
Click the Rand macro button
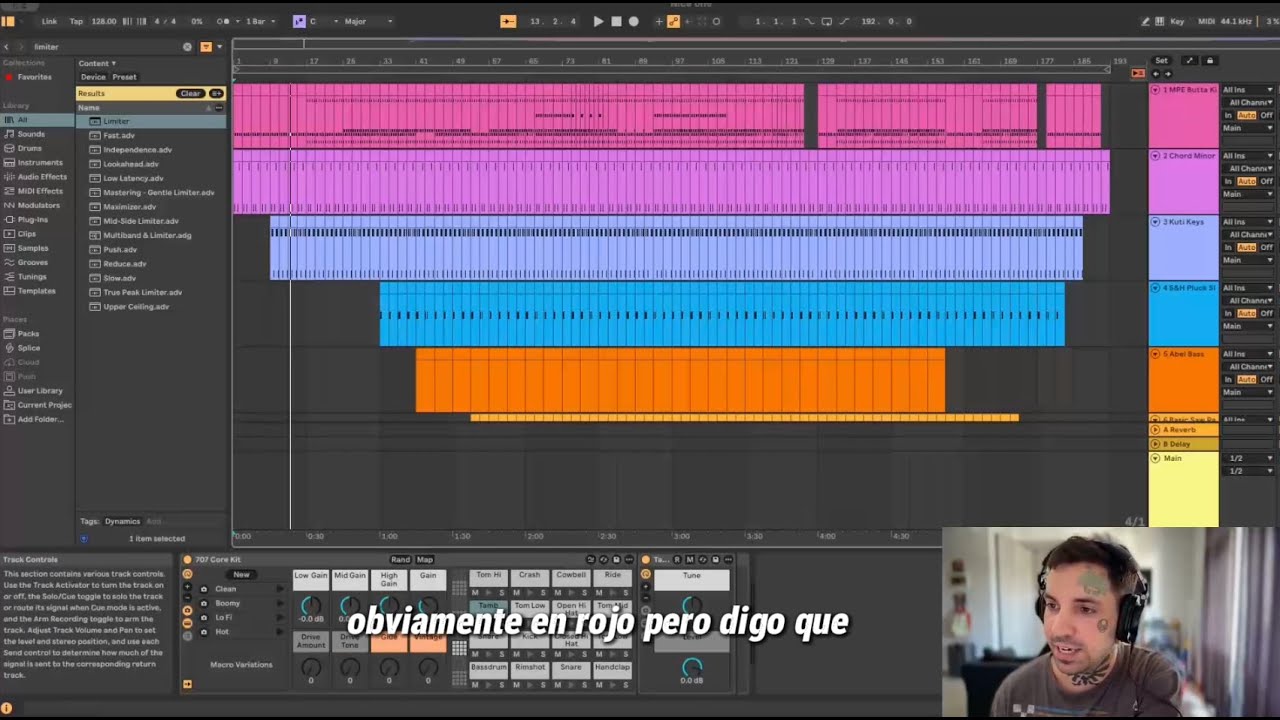click(400, 560)
